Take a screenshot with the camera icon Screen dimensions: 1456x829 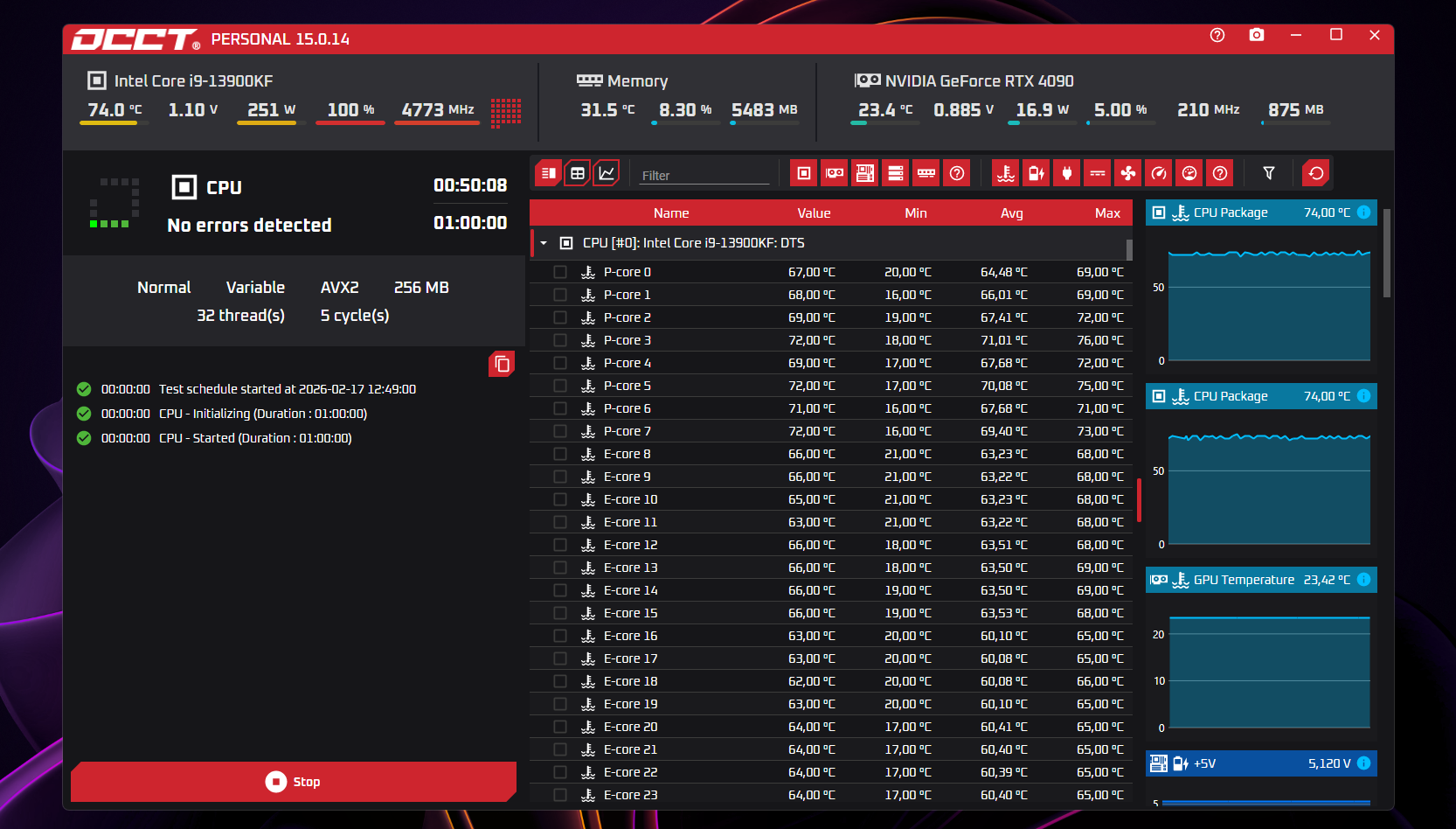[x=1257, y=35]
